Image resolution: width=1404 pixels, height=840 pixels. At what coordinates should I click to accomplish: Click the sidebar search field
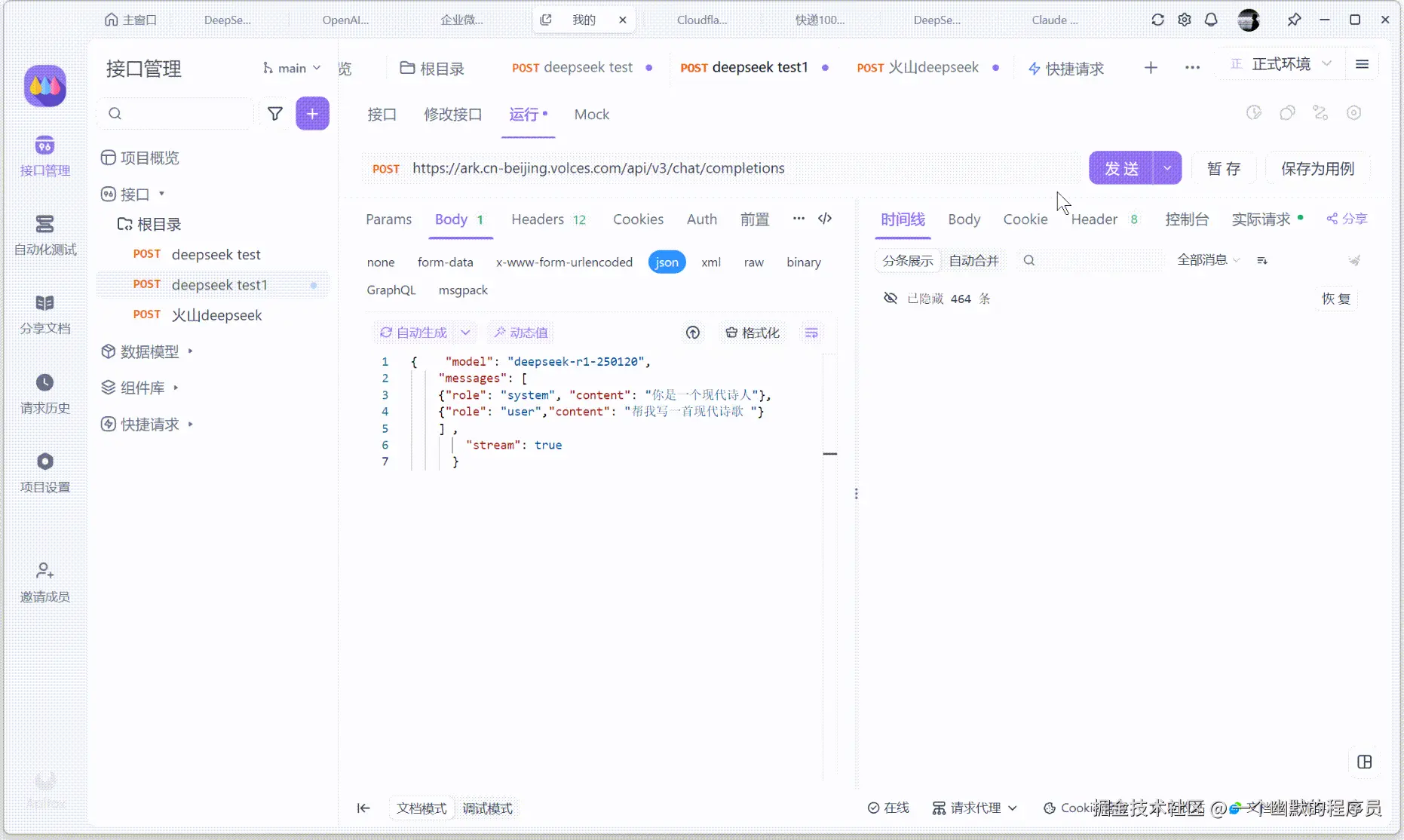[176, 114]
